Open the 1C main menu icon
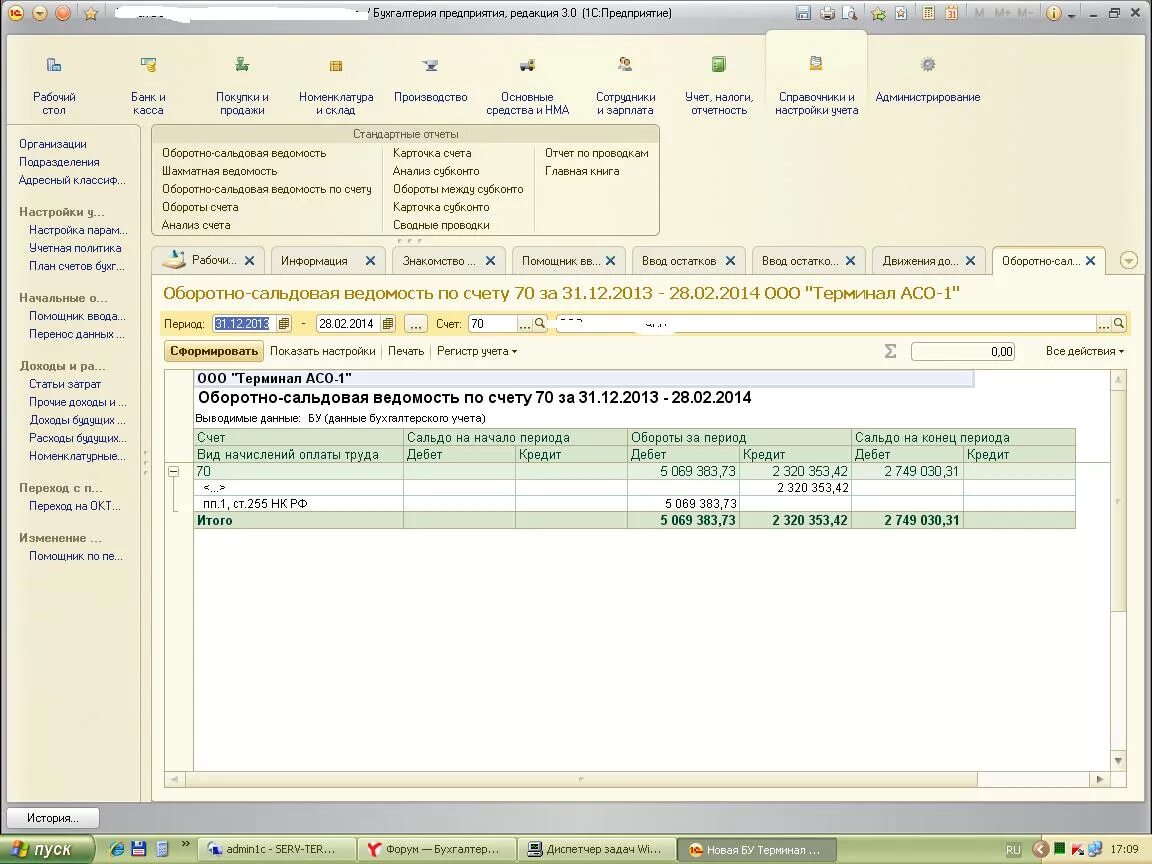Screen dimensions: 1152x864 tap(15, 13)
